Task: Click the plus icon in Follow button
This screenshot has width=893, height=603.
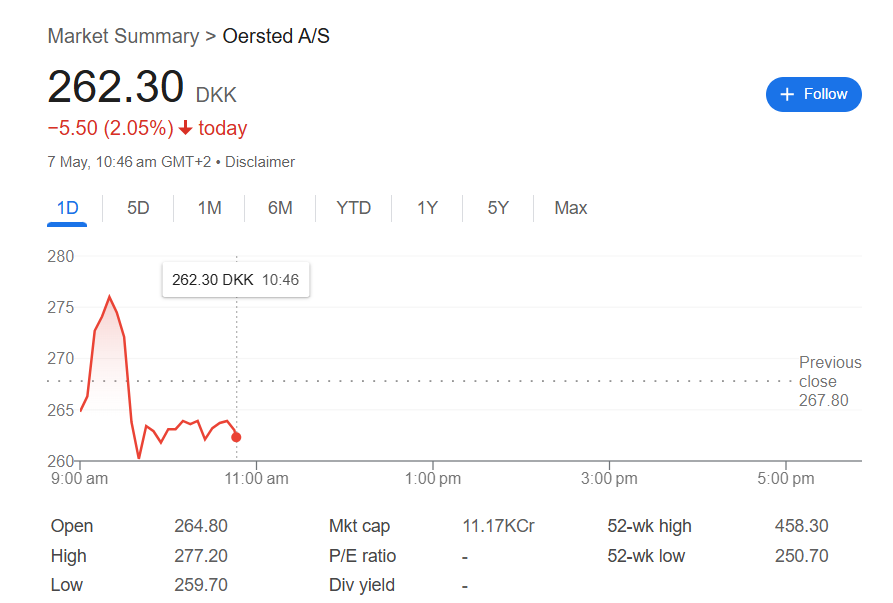Action: (x=787, y=95)
